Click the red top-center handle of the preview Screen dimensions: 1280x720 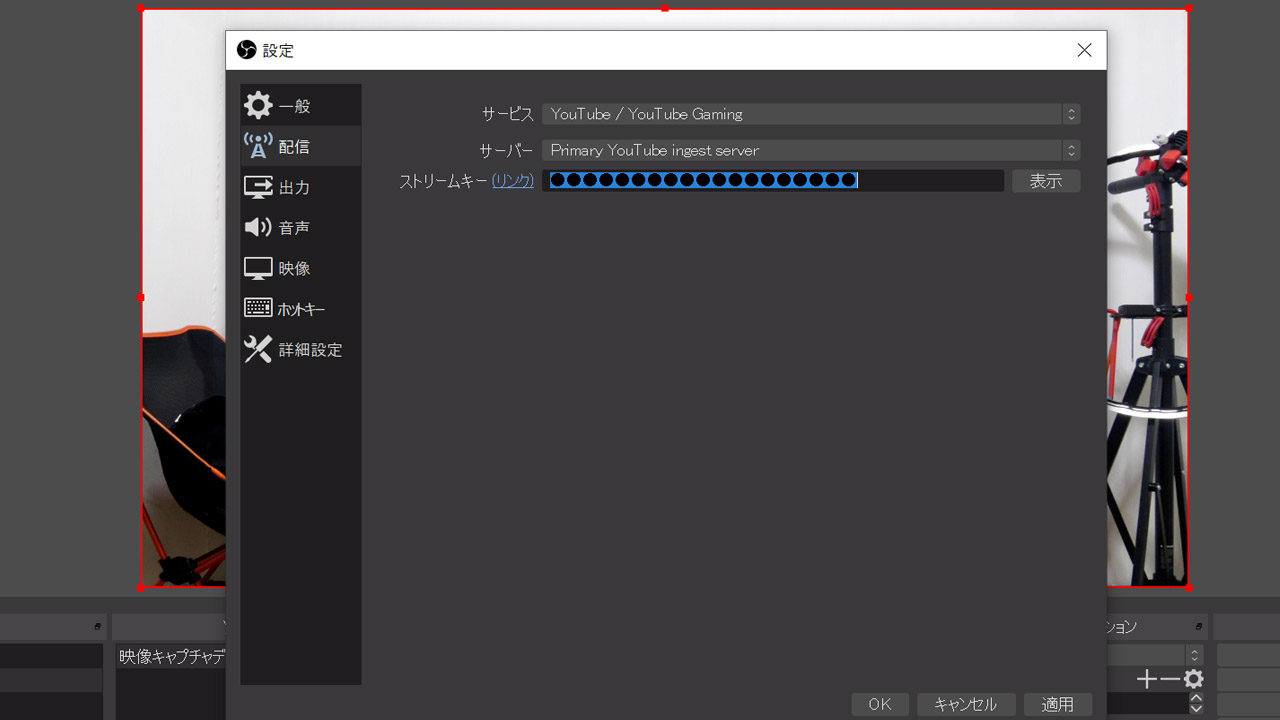pos(665,8)
